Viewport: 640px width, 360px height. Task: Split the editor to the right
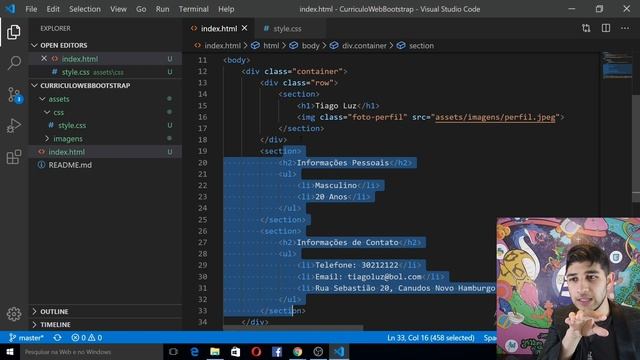(x=606, y=28)
